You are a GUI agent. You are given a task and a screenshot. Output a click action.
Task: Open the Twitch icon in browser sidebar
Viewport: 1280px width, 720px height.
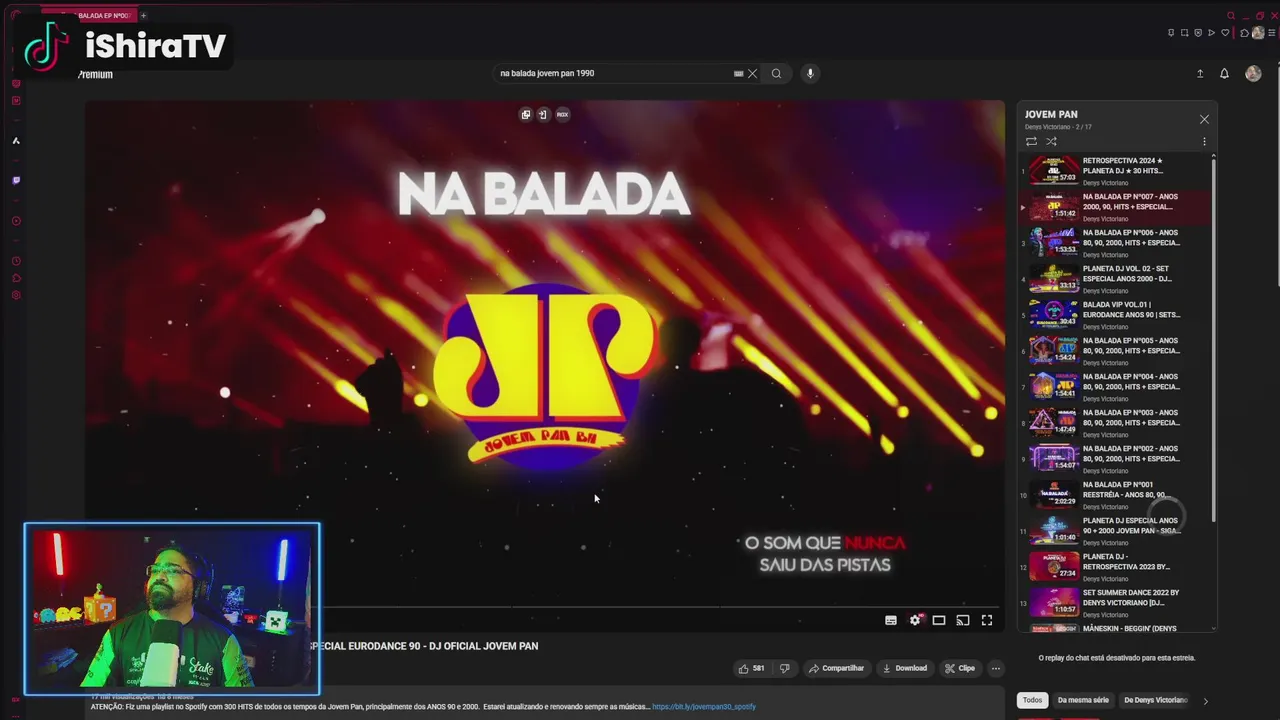[16, 181]
